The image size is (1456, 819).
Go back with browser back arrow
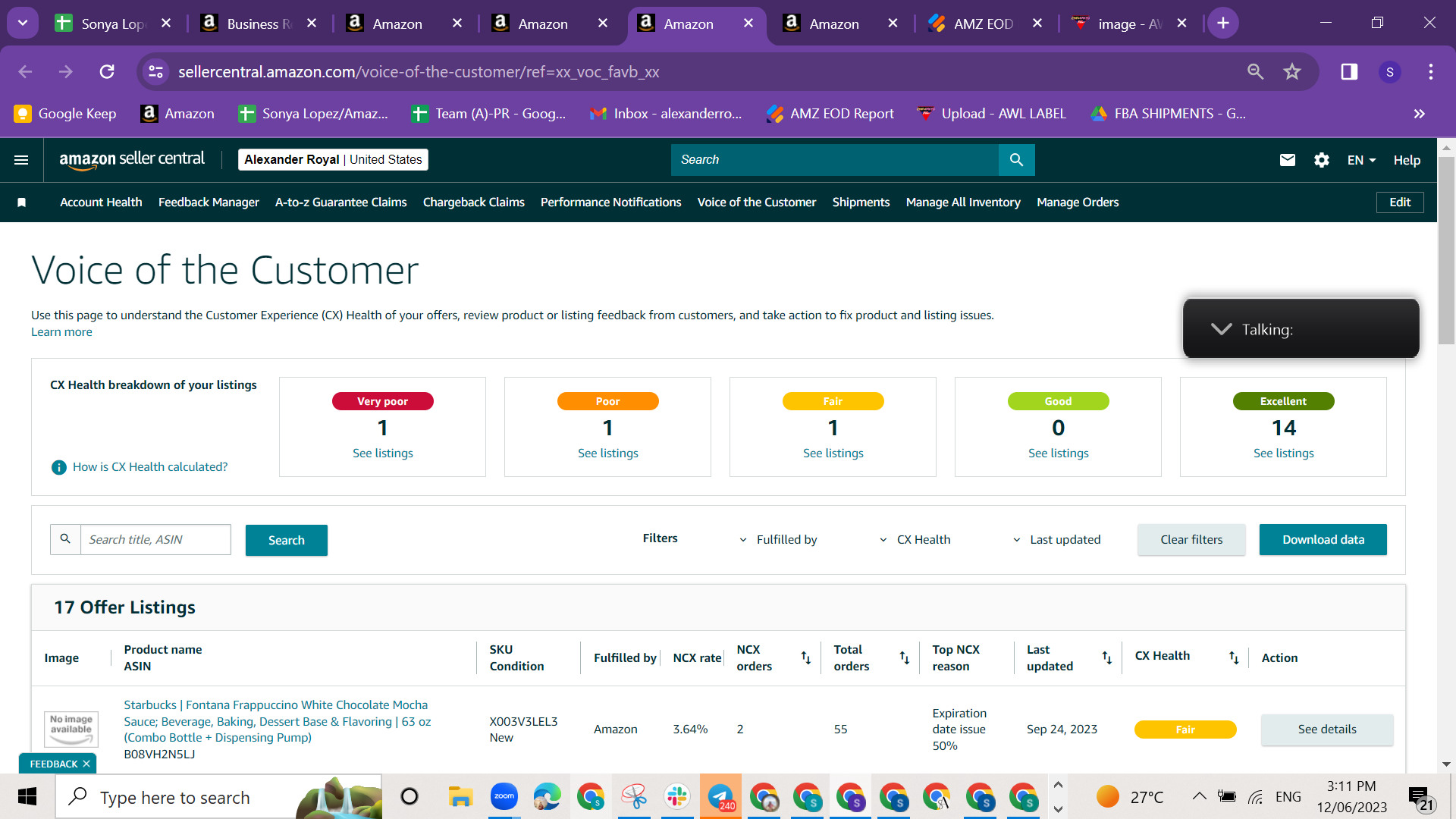[x=25, y=71]
